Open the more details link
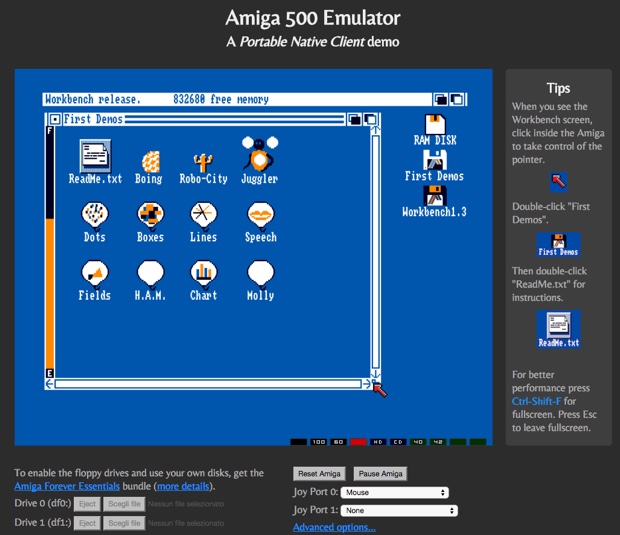This screenshot has width=620, height=535. point(183,486)
